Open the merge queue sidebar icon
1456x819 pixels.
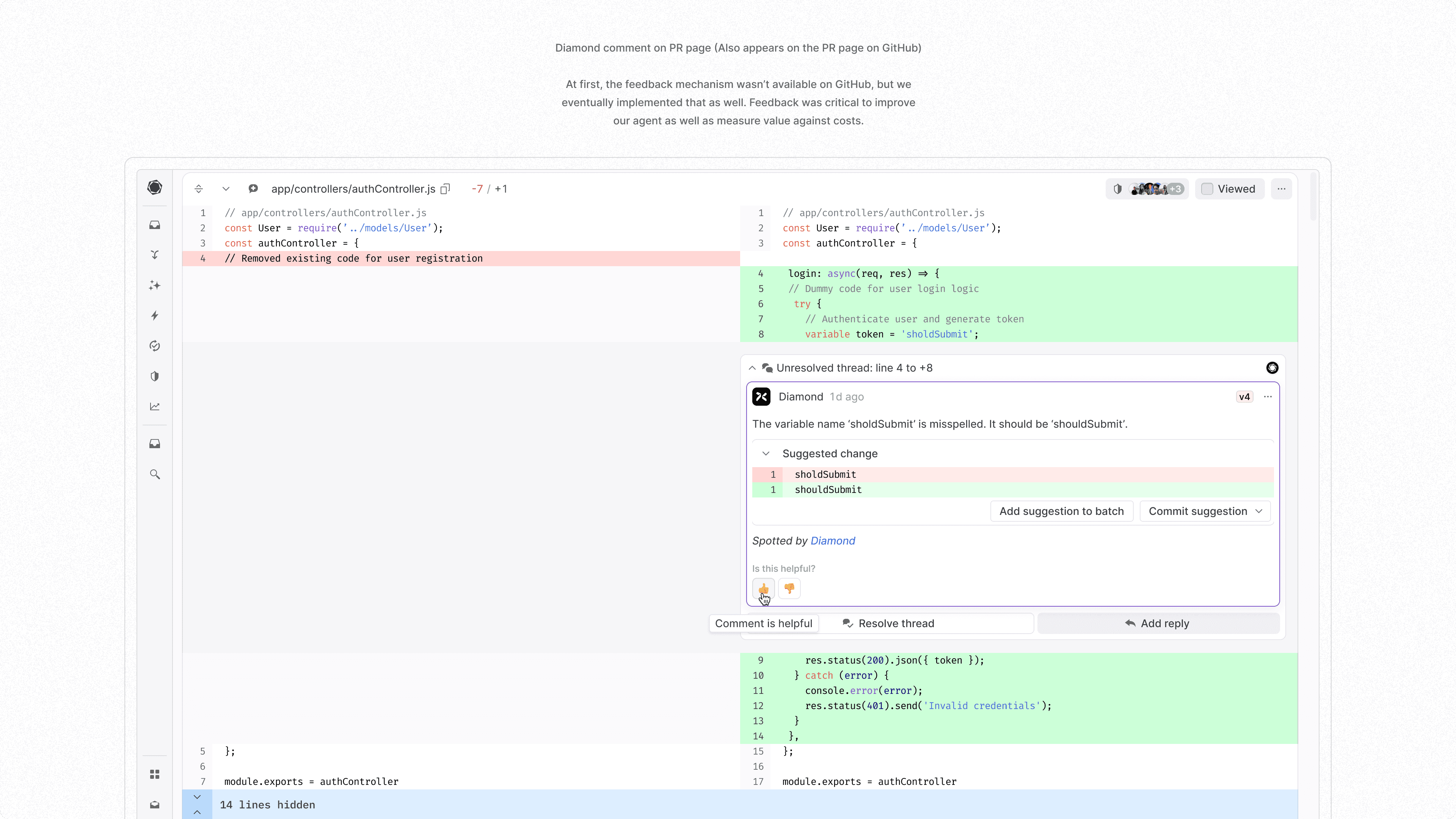[x=154, y=255]
